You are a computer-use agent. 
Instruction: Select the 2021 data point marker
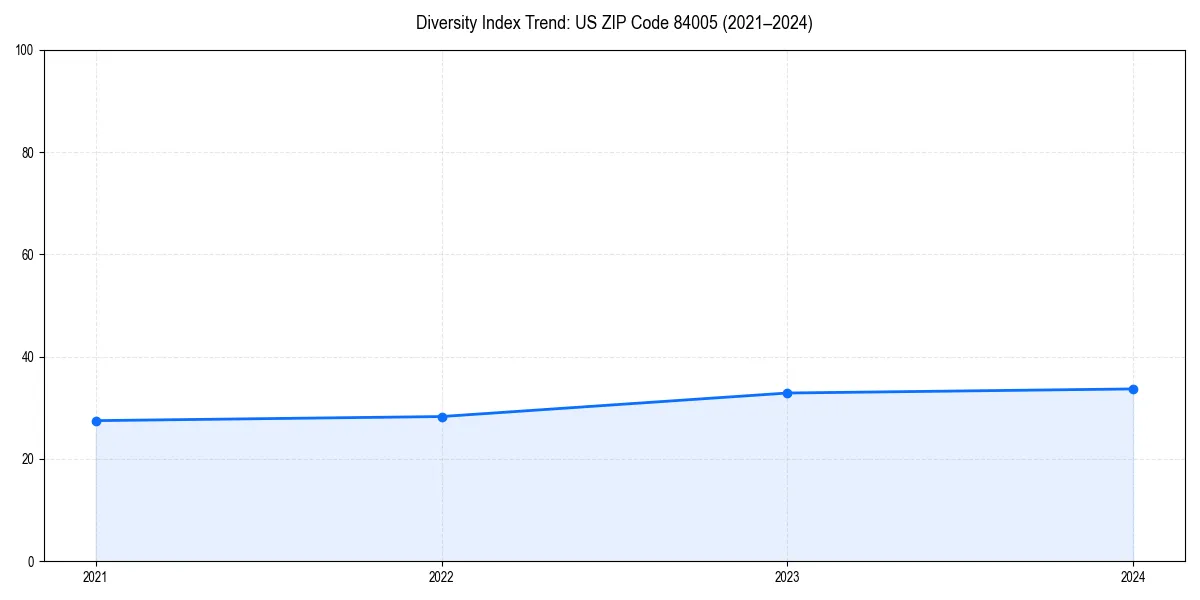(x=95, y=421)
